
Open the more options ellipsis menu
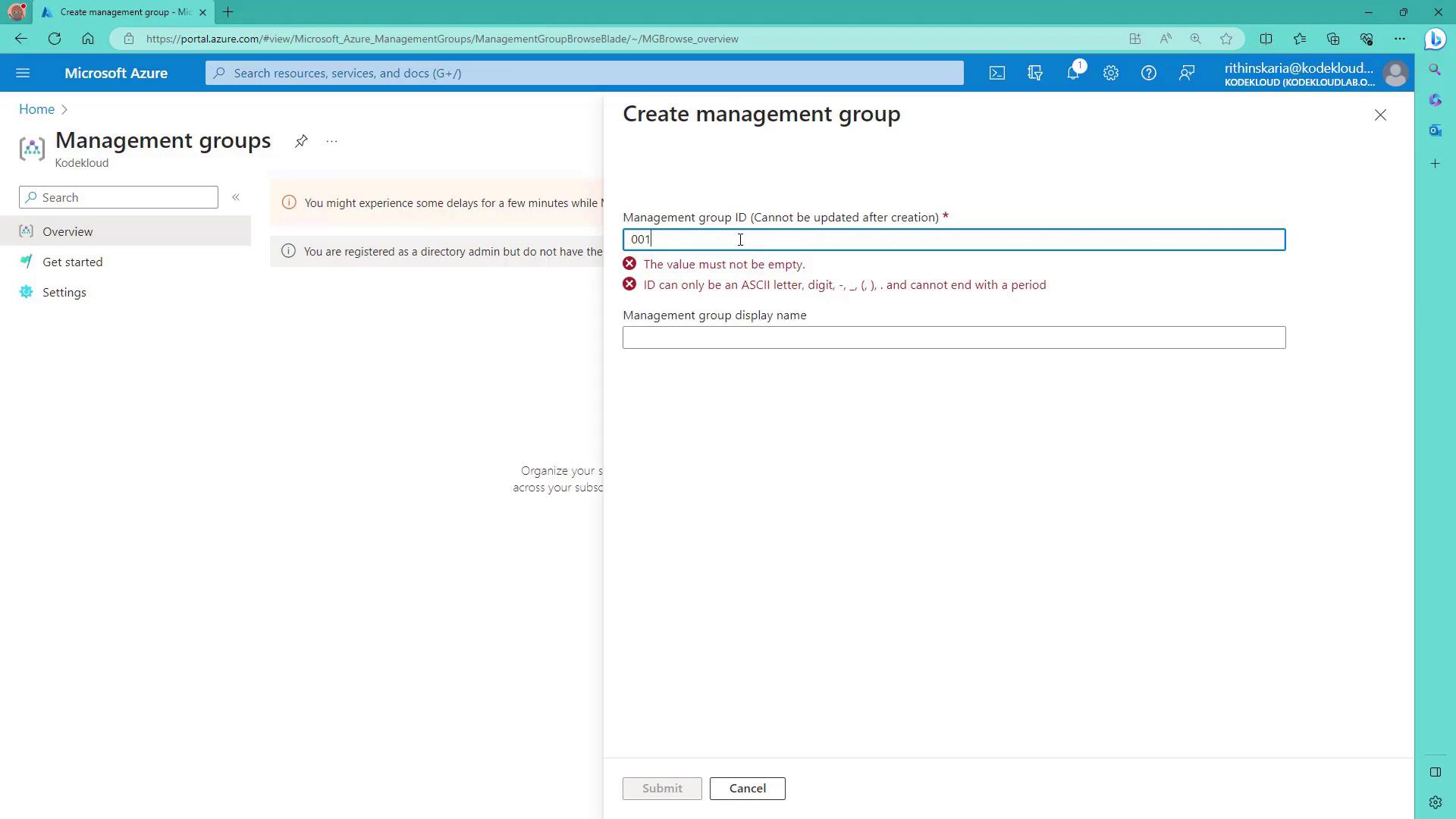pyautogui.click(x=331, y=141)
